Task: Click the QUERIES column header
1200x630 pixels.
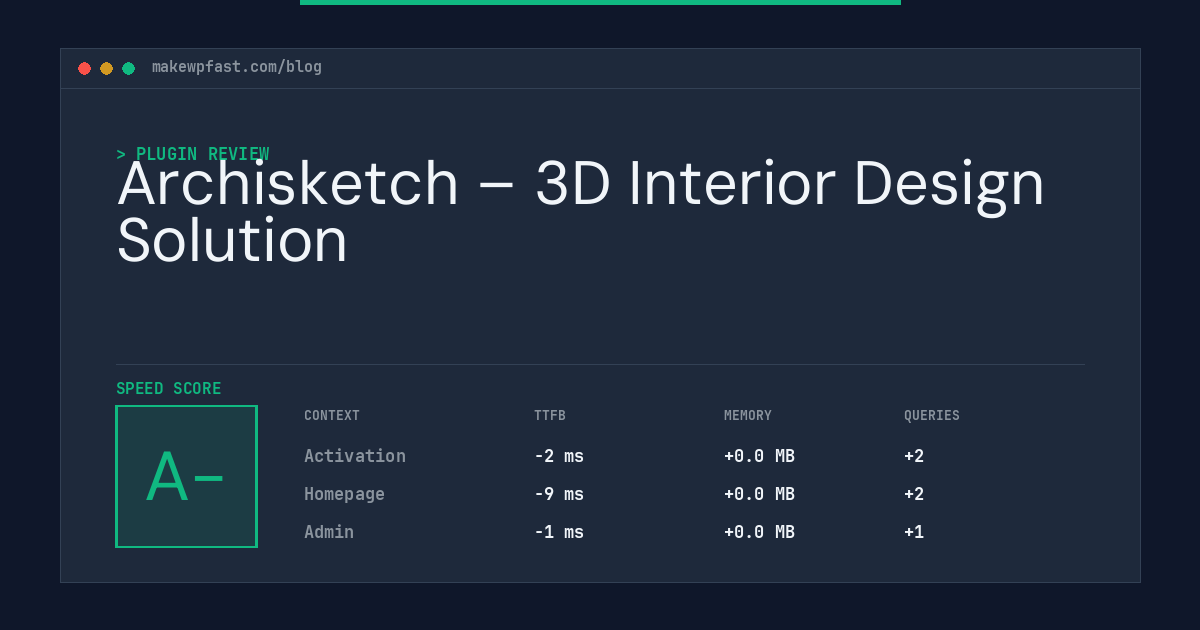Action: pyautogui.click(x=932, y=416)
